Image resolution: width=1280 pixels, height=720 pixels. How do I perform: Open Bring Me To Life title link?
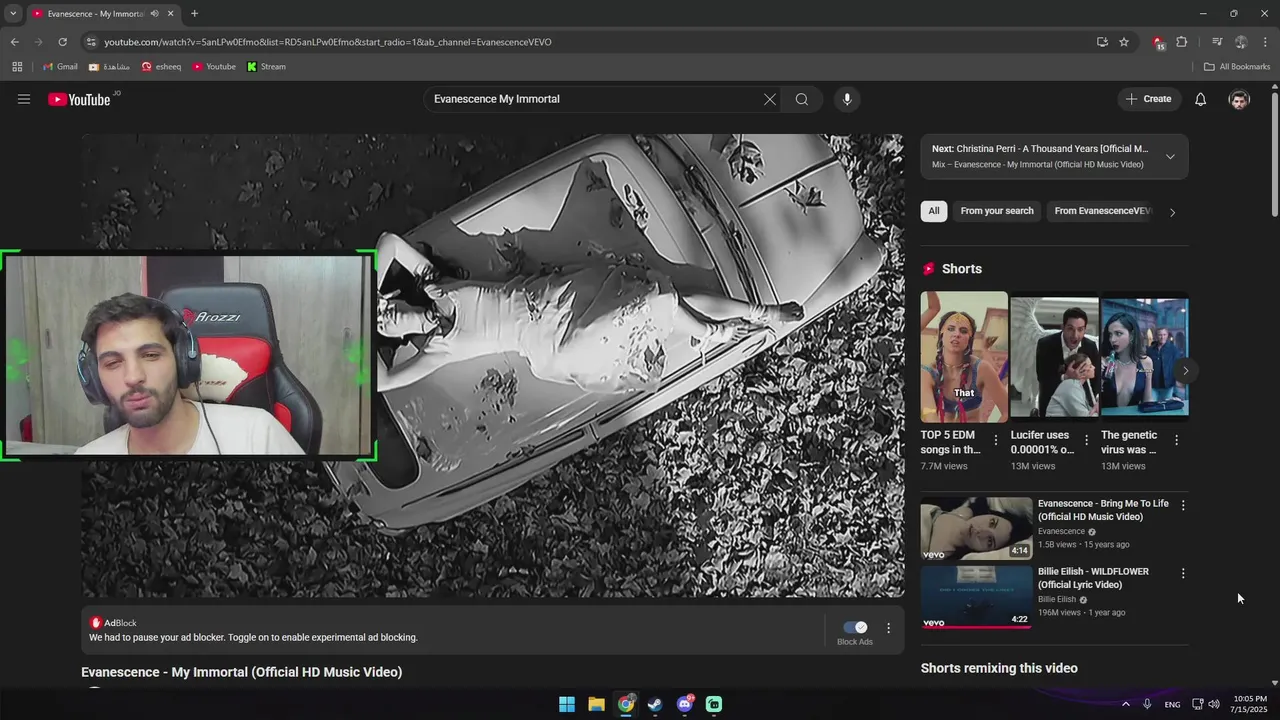pyautogui.click(x=1103, y=510)
